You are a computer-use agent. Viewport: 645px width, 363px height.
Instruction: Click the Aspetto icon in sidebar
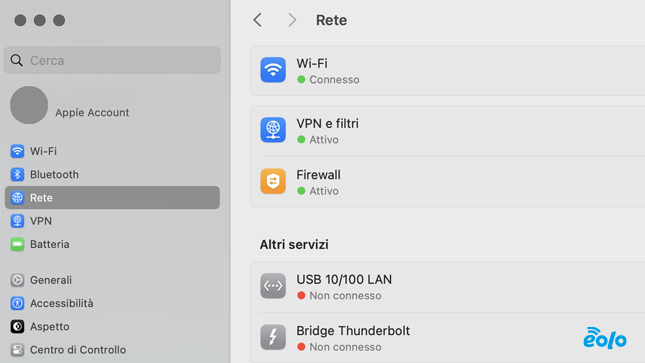tap(17, 327)
